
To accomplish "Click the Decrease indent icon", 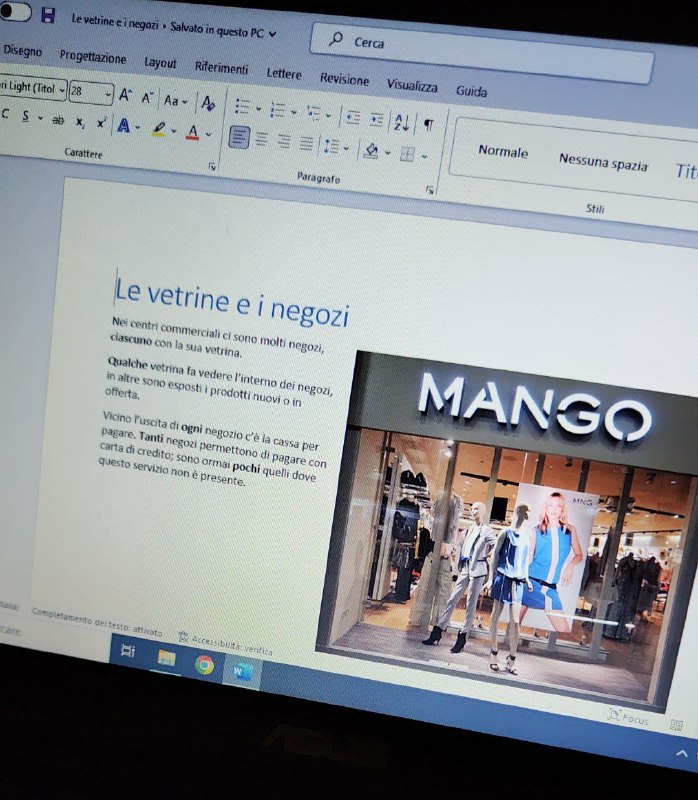I will 352,117.
